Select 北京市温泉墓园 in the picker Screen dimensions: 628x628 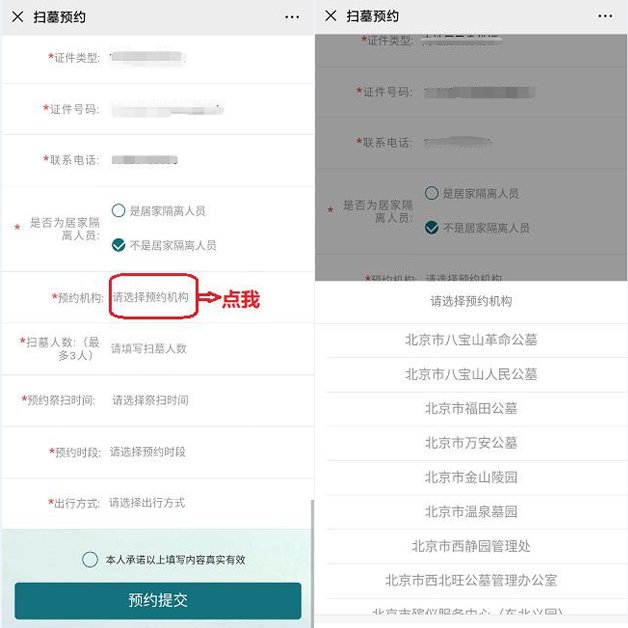pos(471,512)
